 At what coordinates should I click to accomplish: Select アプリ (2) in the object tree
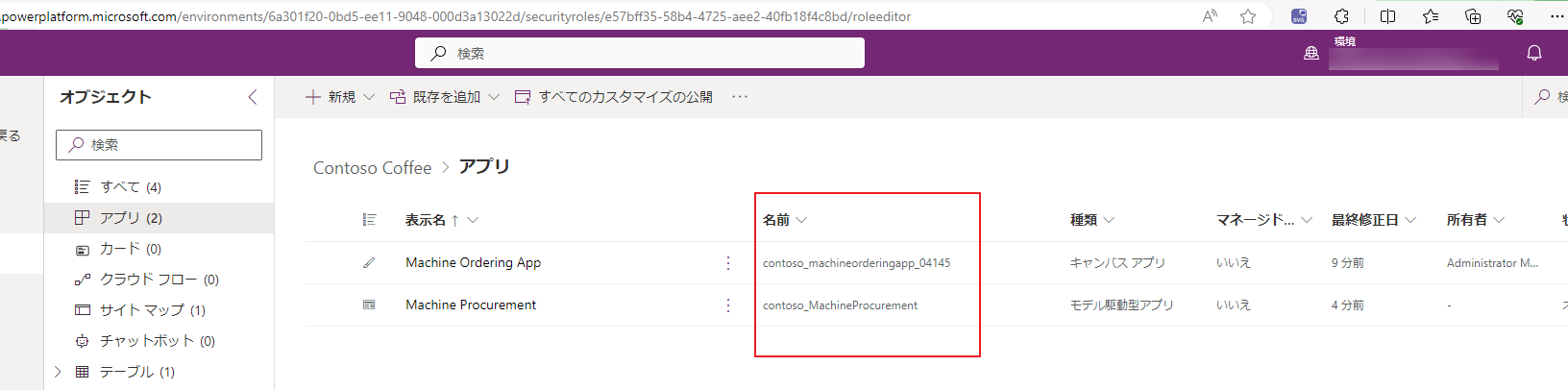tap(131, 218)
